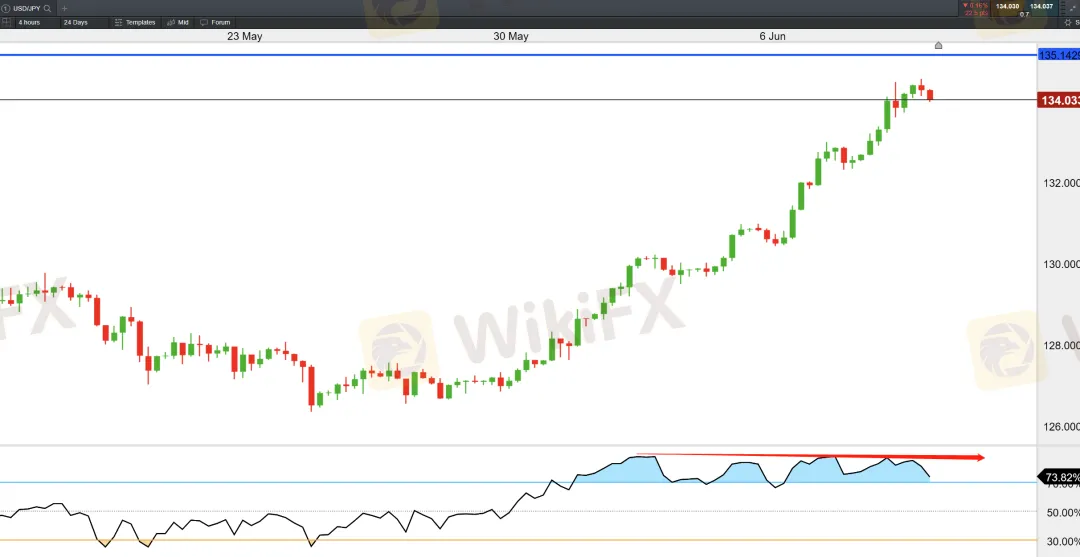
Task: Select the blue 135.142 price level label
Action: [x=1059, y=54]
